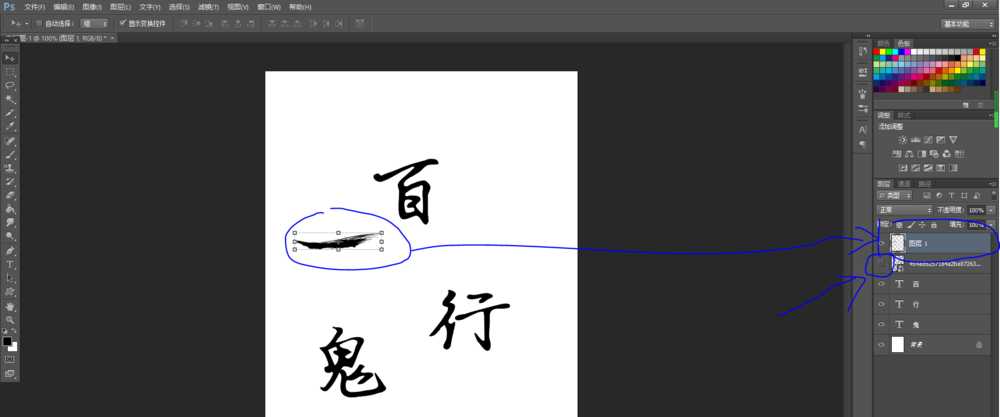The height and width of the screenshot is (417, 1000).
Task: Select the Horizontal Type tool
Action: pos(10,265)
